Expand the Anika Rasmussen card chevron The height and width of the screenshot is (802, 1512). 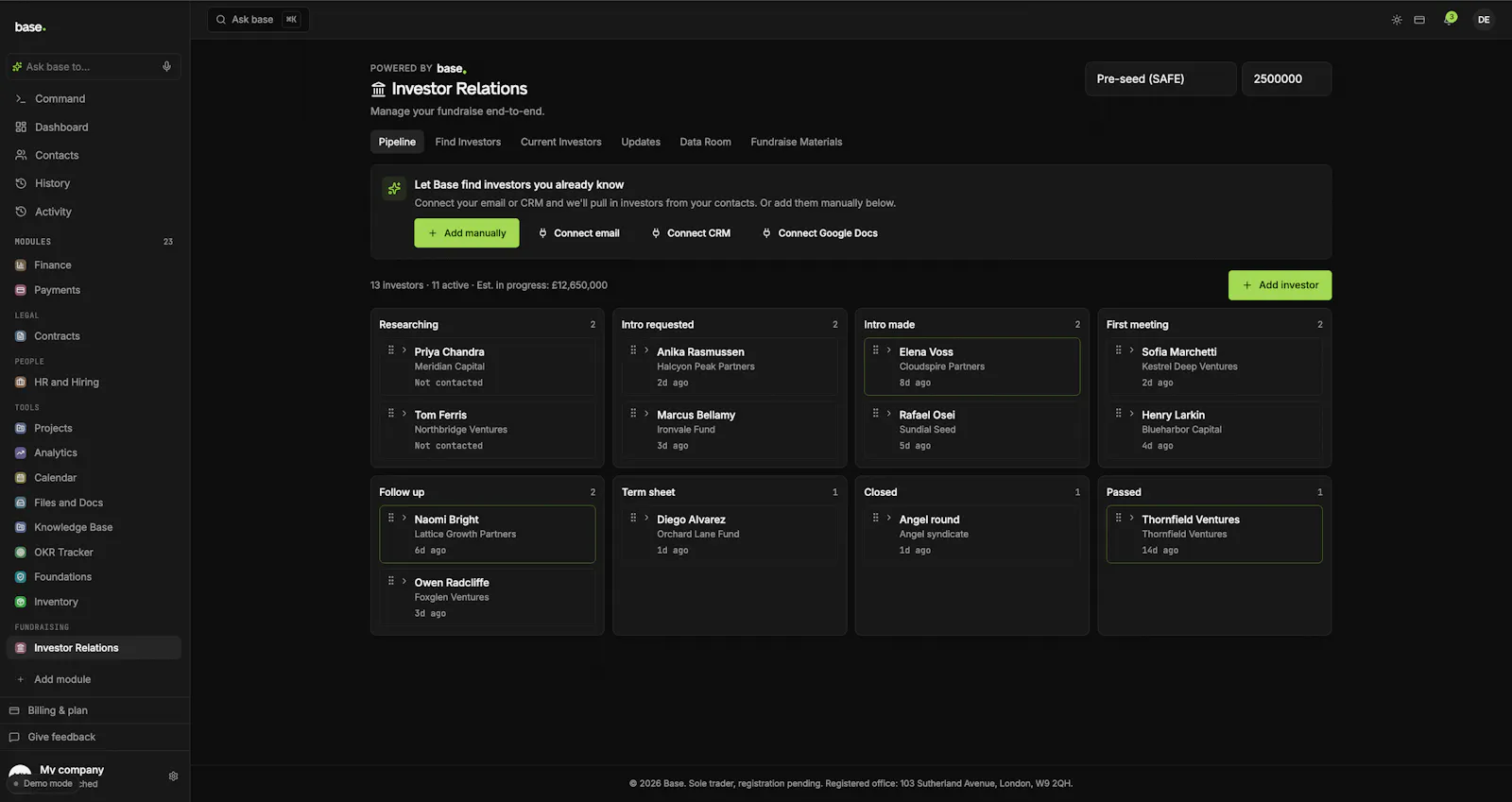coord(646,350)
